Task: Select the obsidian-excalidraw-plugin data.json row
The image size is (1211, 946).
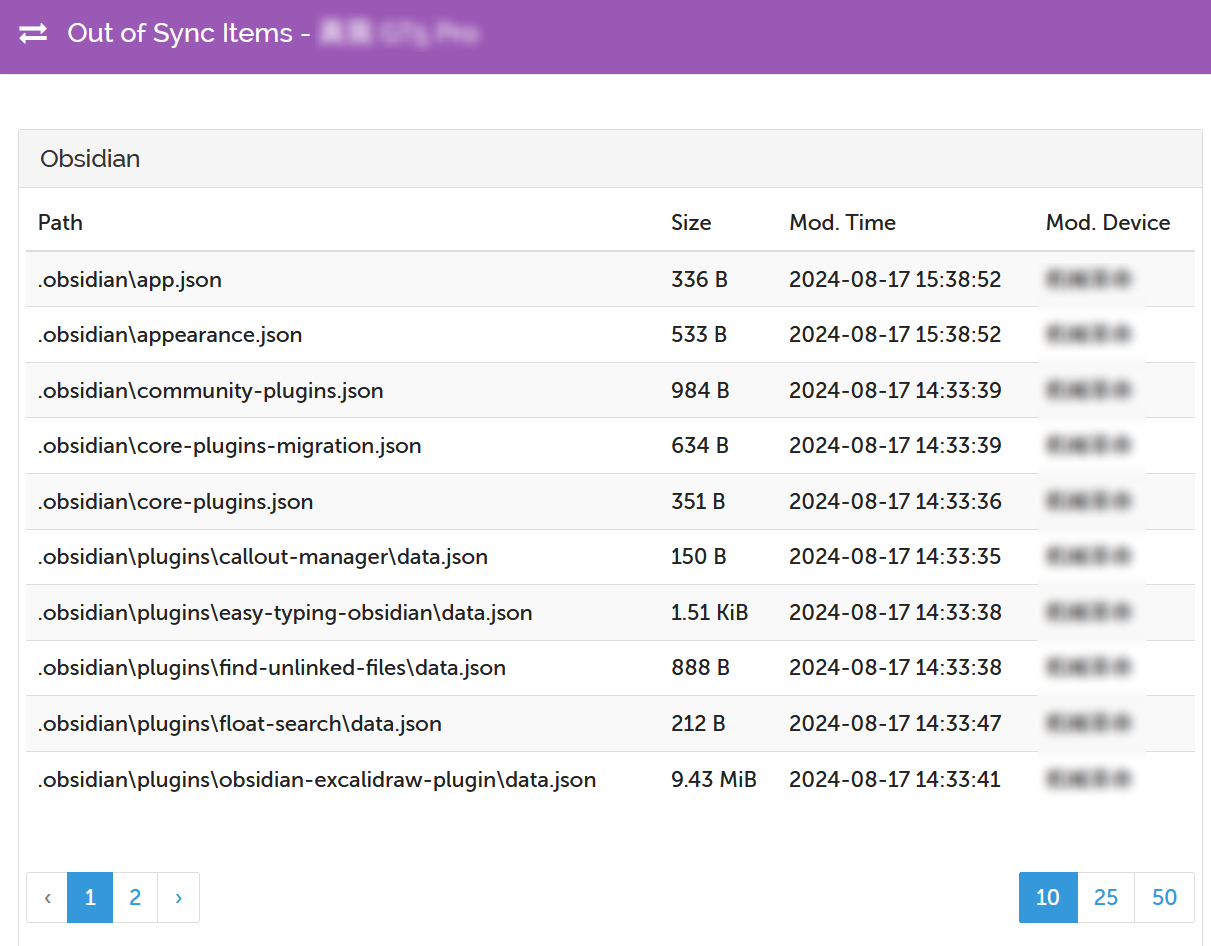Action: point(316,779)
